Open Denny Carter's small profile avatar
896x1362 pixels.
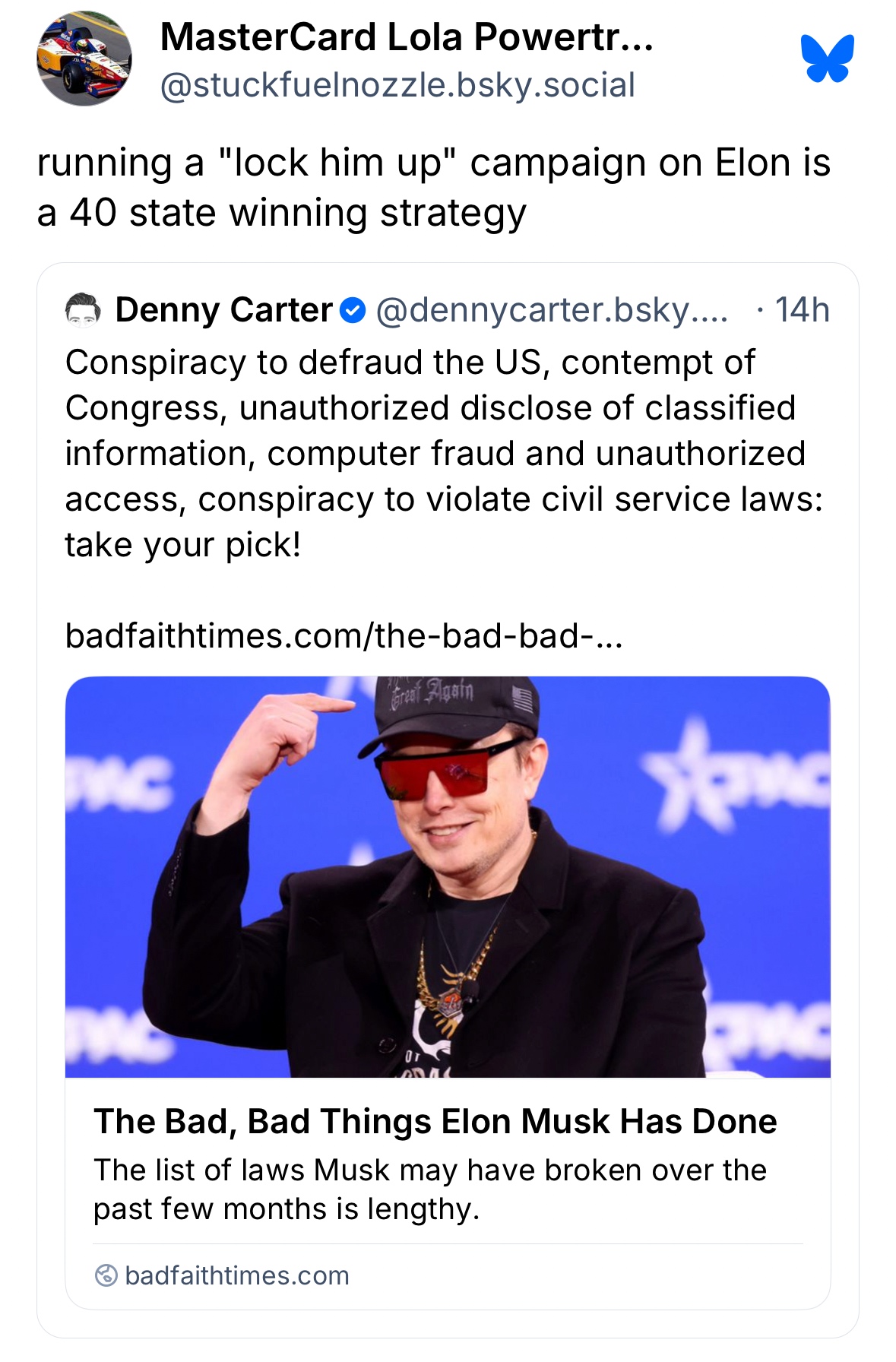pyautogui.click(x=83, y=310)
